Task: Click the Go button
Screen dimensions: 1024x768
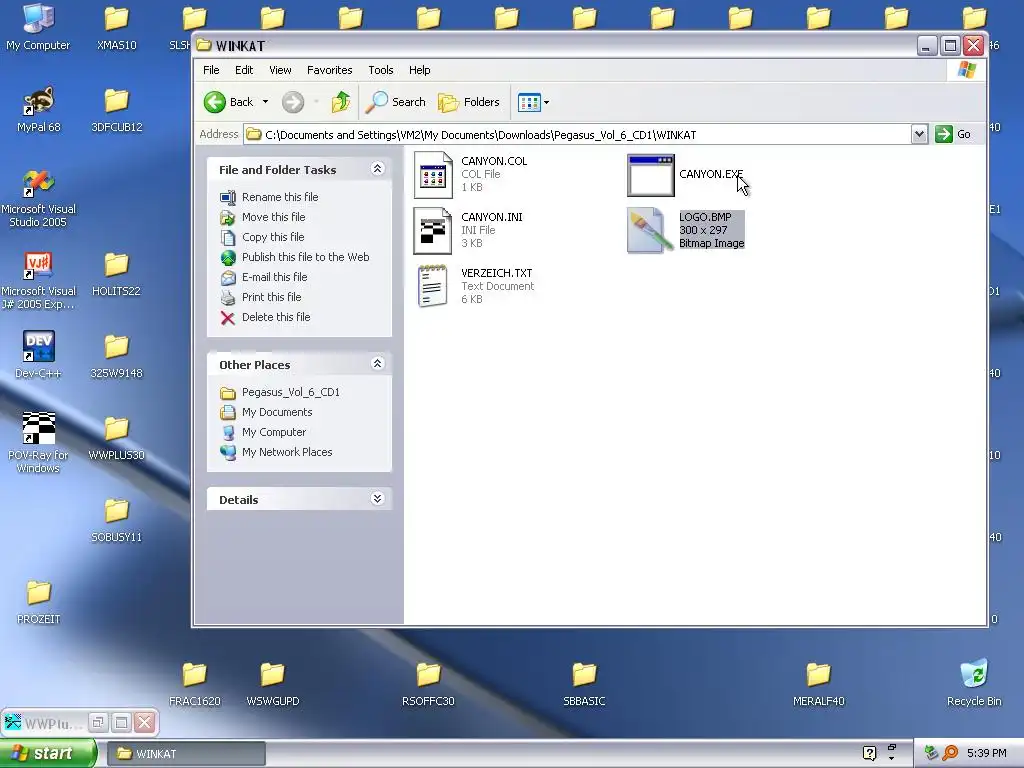Action: click(x=953, y=135)
